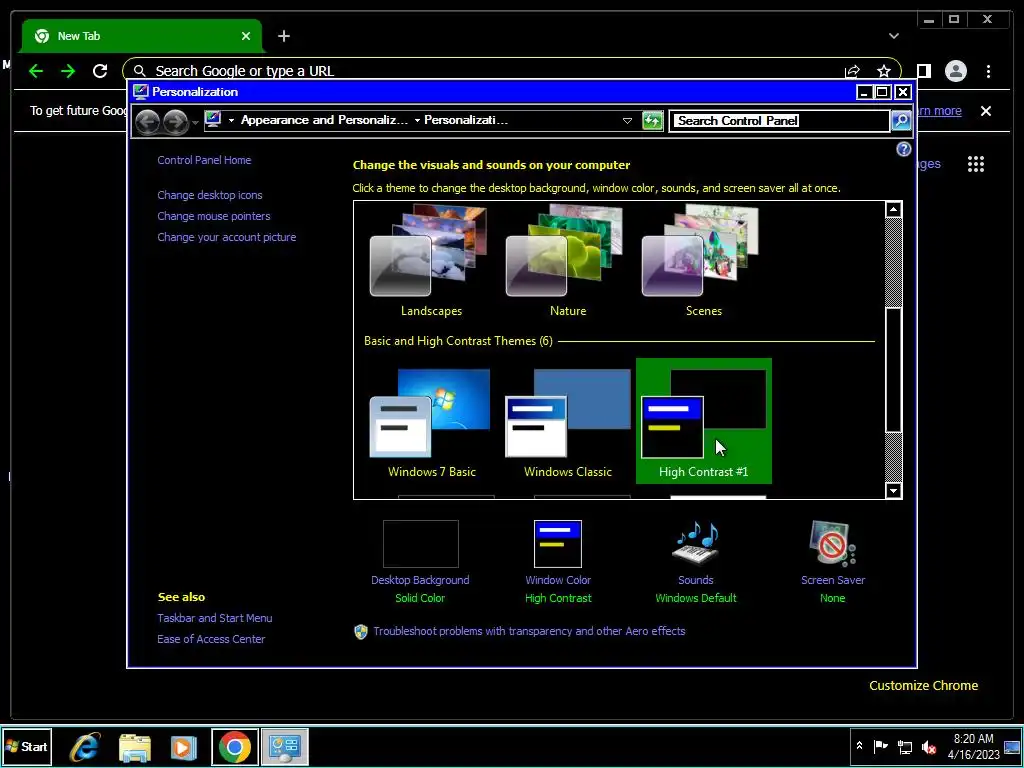Screen dimensions: 1024x768
Task: Click the Control Panel search magnifier button
Action: coord(901,121)
